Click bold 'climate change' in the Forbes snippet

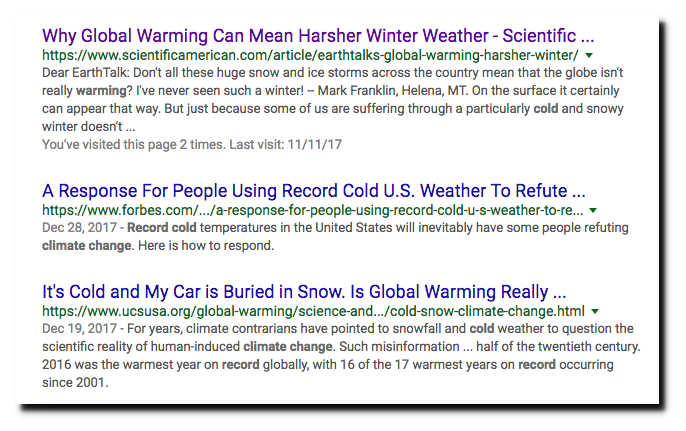coord(87,245)
